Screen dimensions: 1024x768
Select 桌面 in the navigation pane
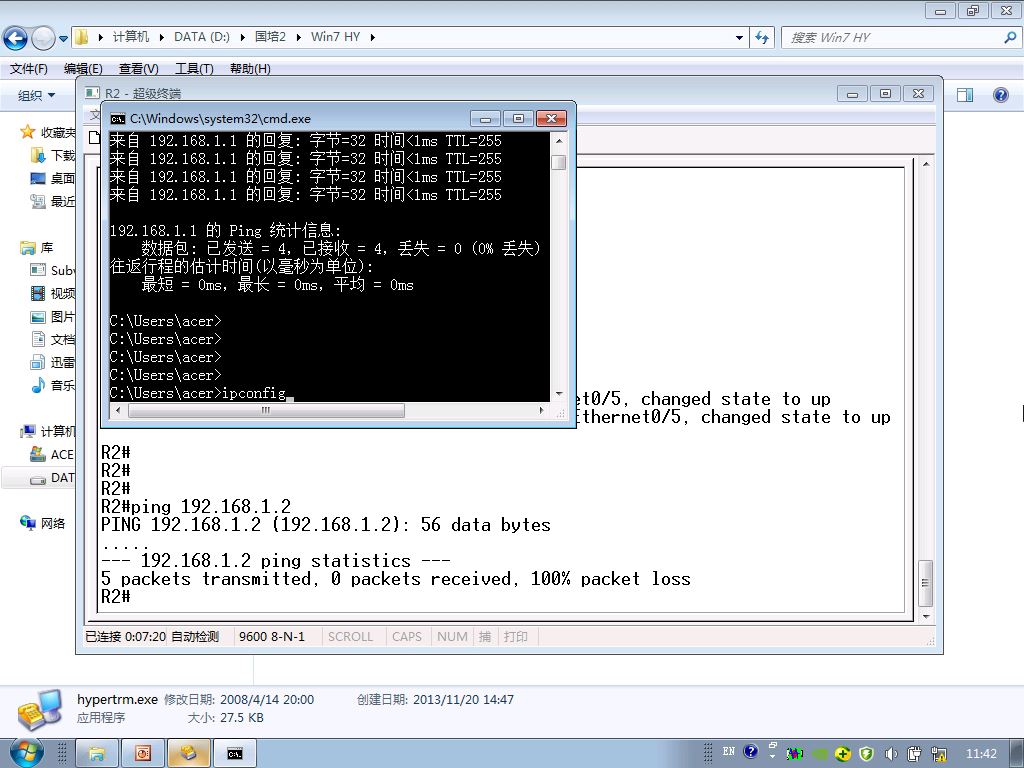coord(63,178)
